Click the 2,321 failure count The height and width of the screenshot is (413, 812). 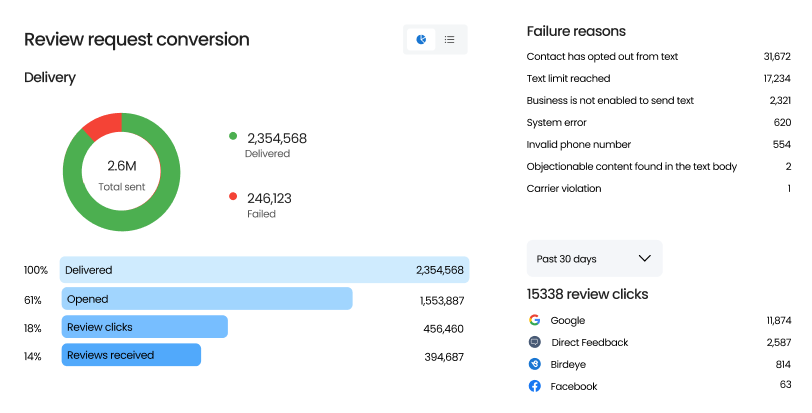pos(780,100)
